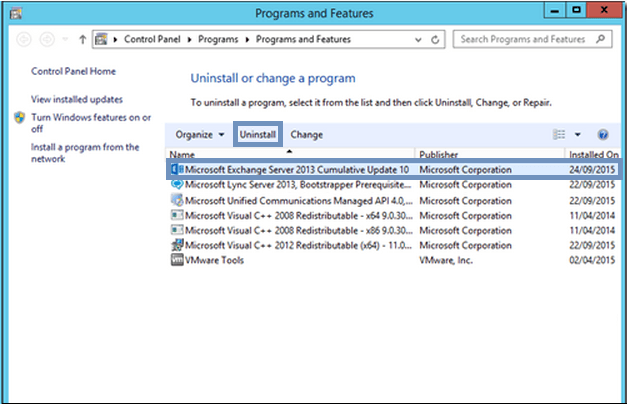
Task: Click the Visual C++ 2012 Redistributable icon
Action: pos(177,245)
